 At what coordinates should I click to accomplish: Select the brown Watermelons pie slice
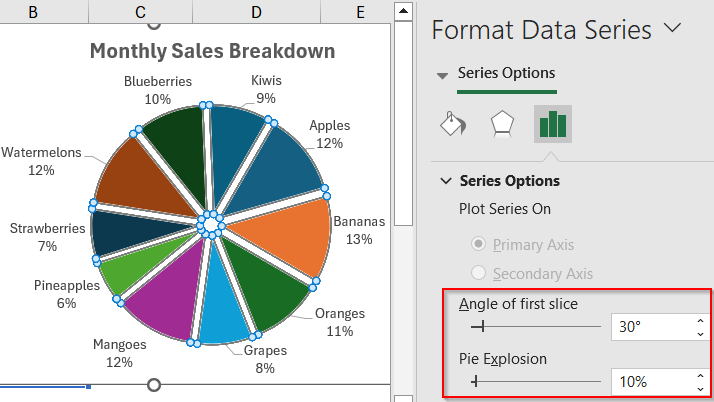[141, 180]
